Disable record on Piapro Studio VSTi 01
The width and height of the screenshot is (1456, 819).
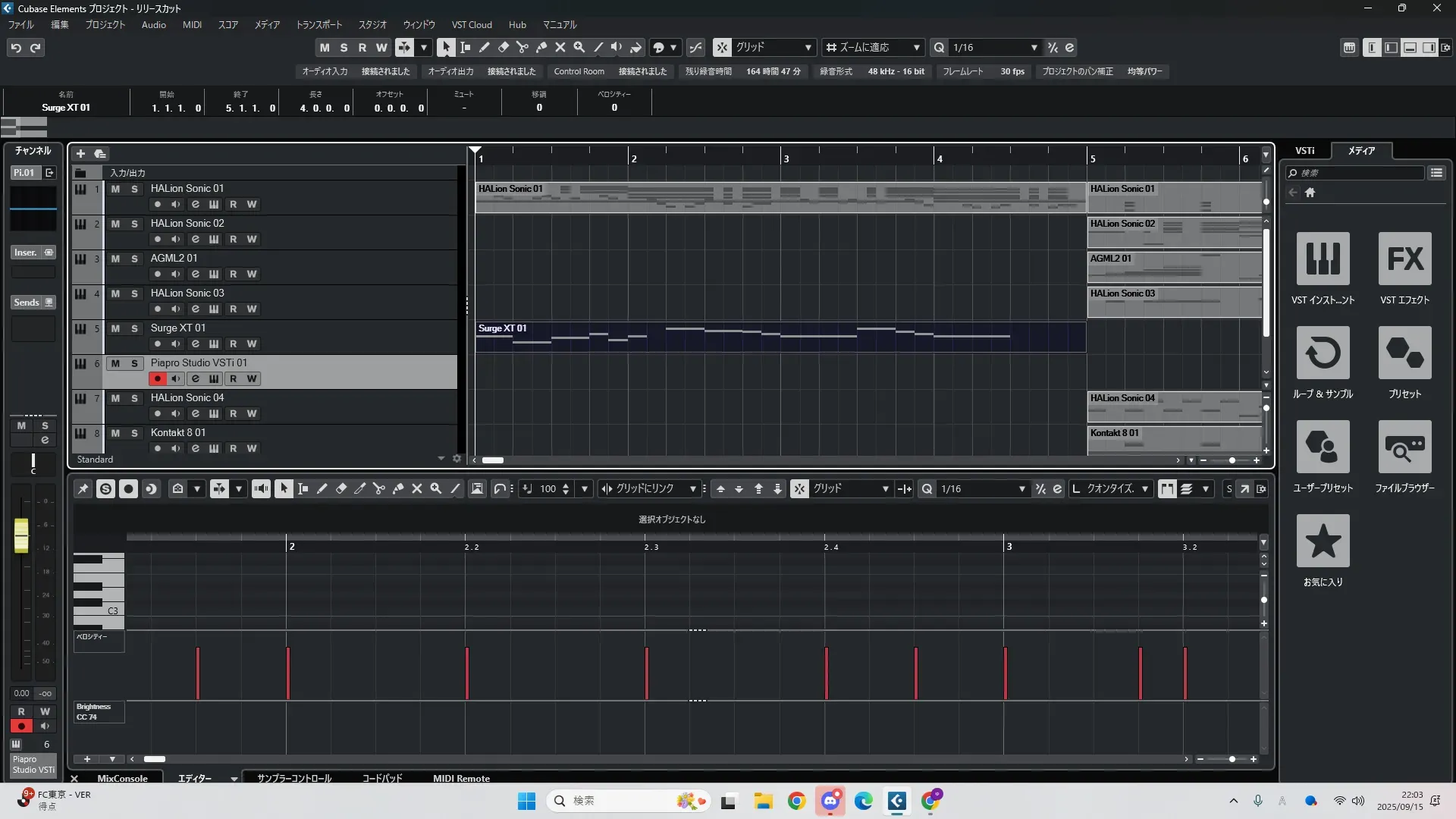click(x=157, y=378)
